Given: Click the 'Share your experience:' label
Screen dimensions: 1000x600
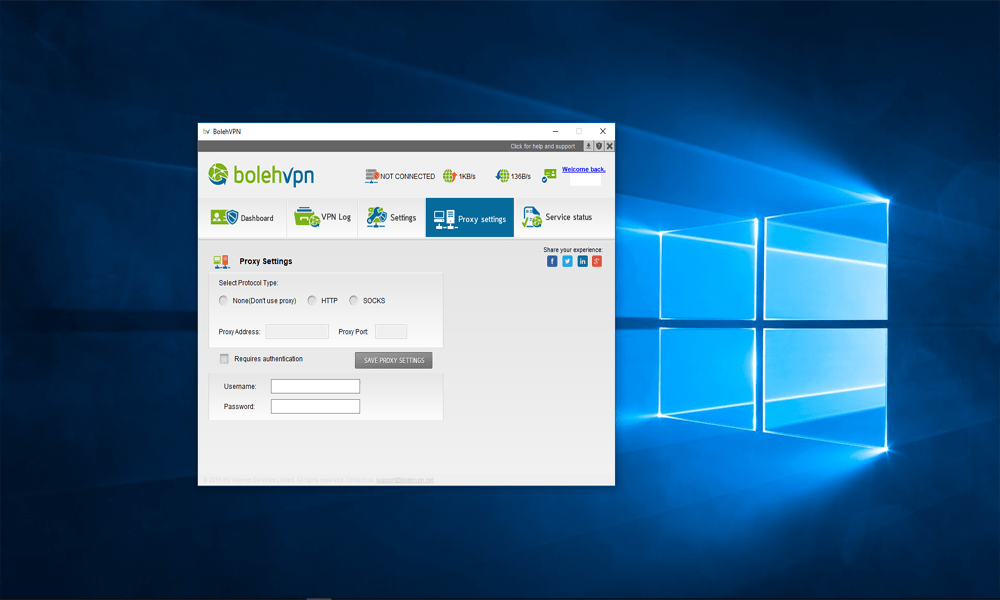Looking at the screenshot, I should point(573,250).
